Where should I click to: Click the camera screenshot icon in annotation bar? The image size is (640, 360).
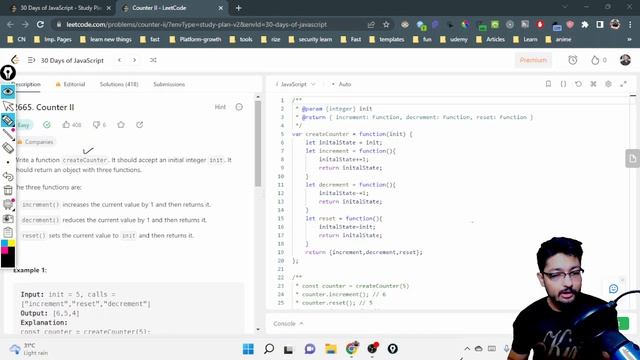[8, 219]
